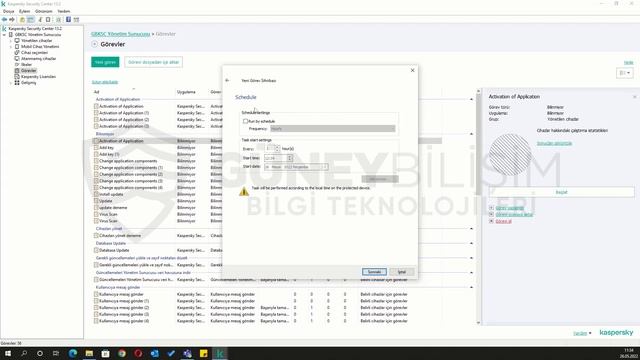Open the Start date dropdown calendar
640x360 pixels.
325,167
